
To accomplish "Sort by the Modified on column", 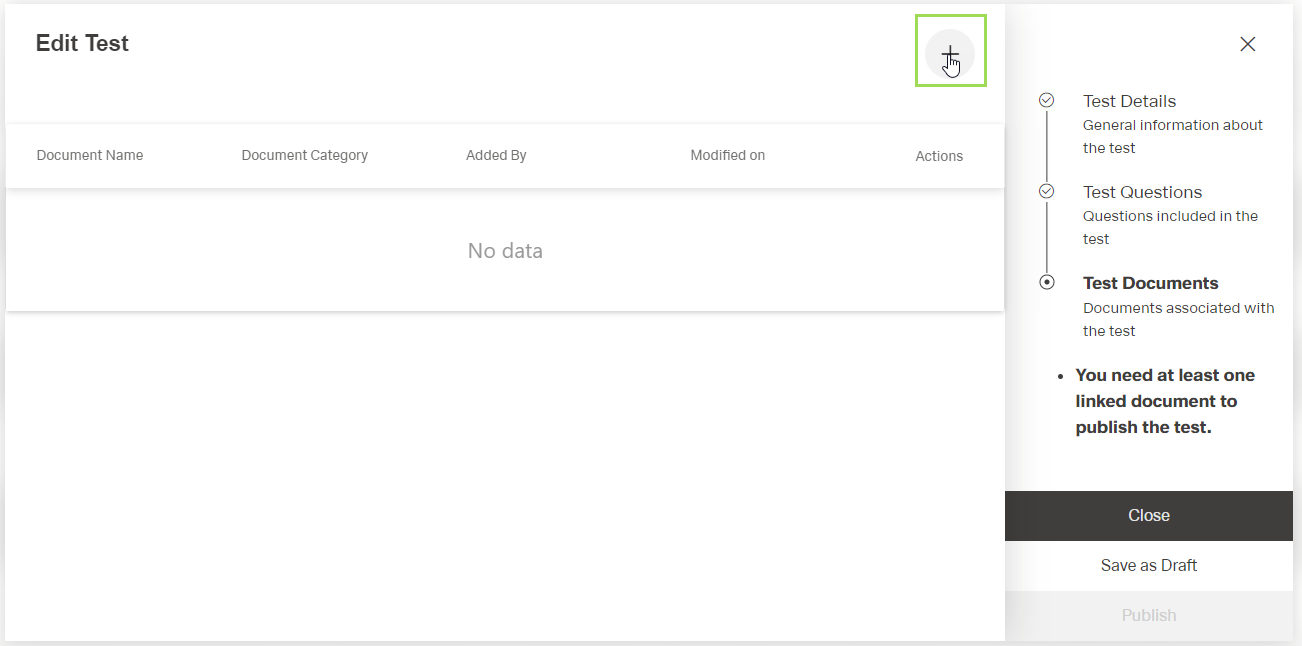I will coord(727,155).
